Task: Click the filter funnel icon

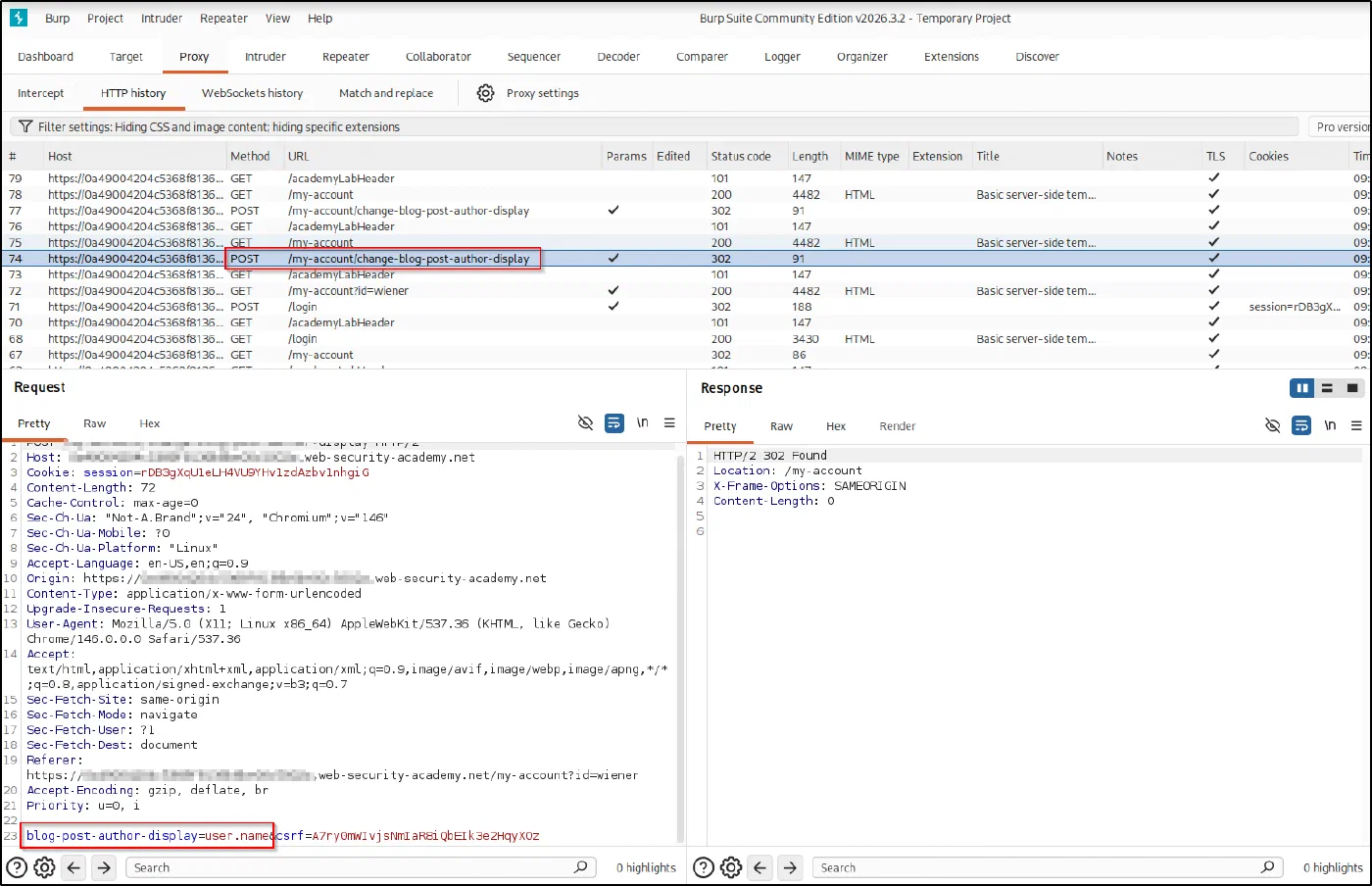Action: (x=25, y=126)
